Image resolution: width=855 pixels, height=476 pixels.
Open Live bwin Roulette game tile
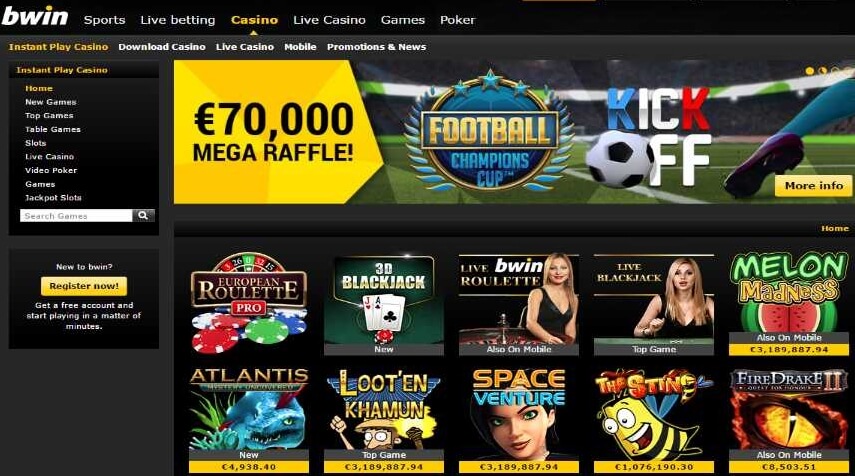[519, 304]
